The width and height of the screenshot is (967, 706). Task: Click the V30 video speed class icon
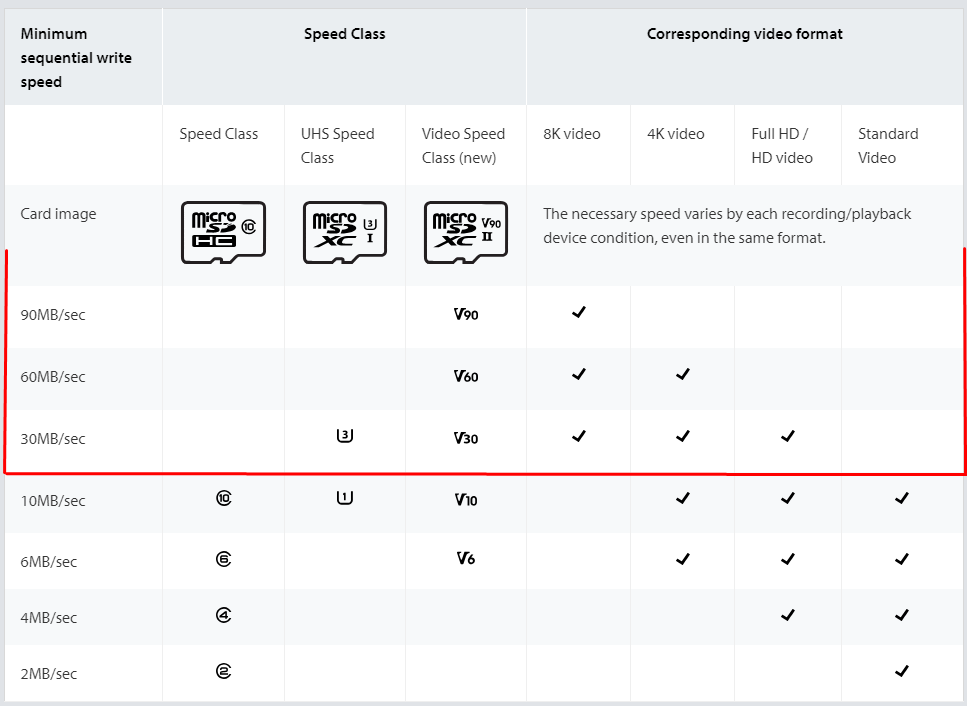[x=466, y=438]
